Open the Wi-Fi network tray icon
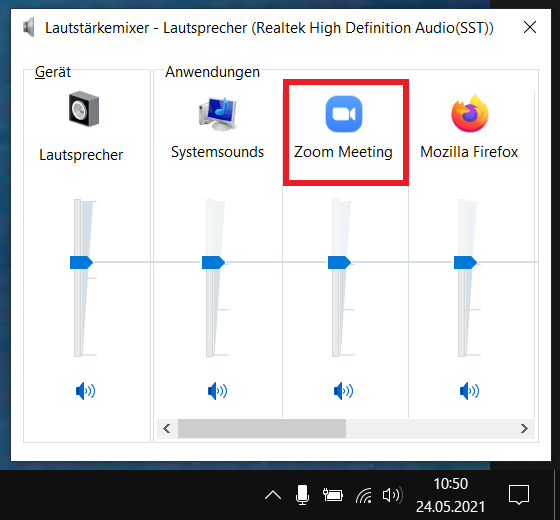The image size is (560, 520). [x=364, y=496]
